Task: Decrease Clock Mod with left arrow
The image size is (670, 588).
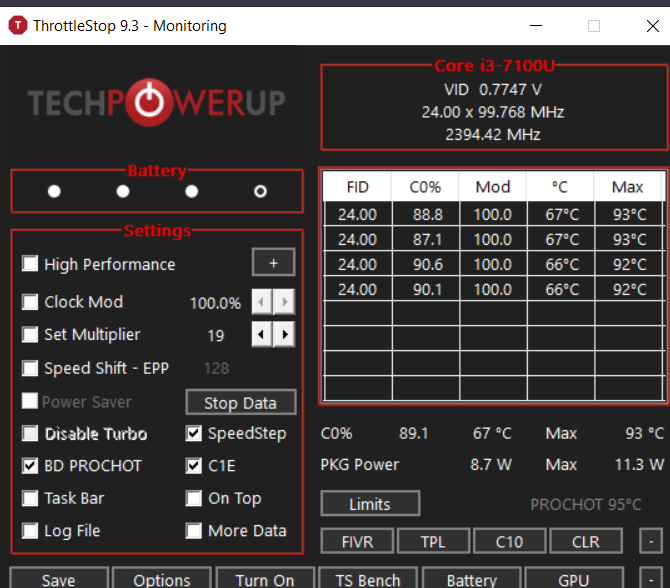Action: pyautogui.click(x=262, y=302)
